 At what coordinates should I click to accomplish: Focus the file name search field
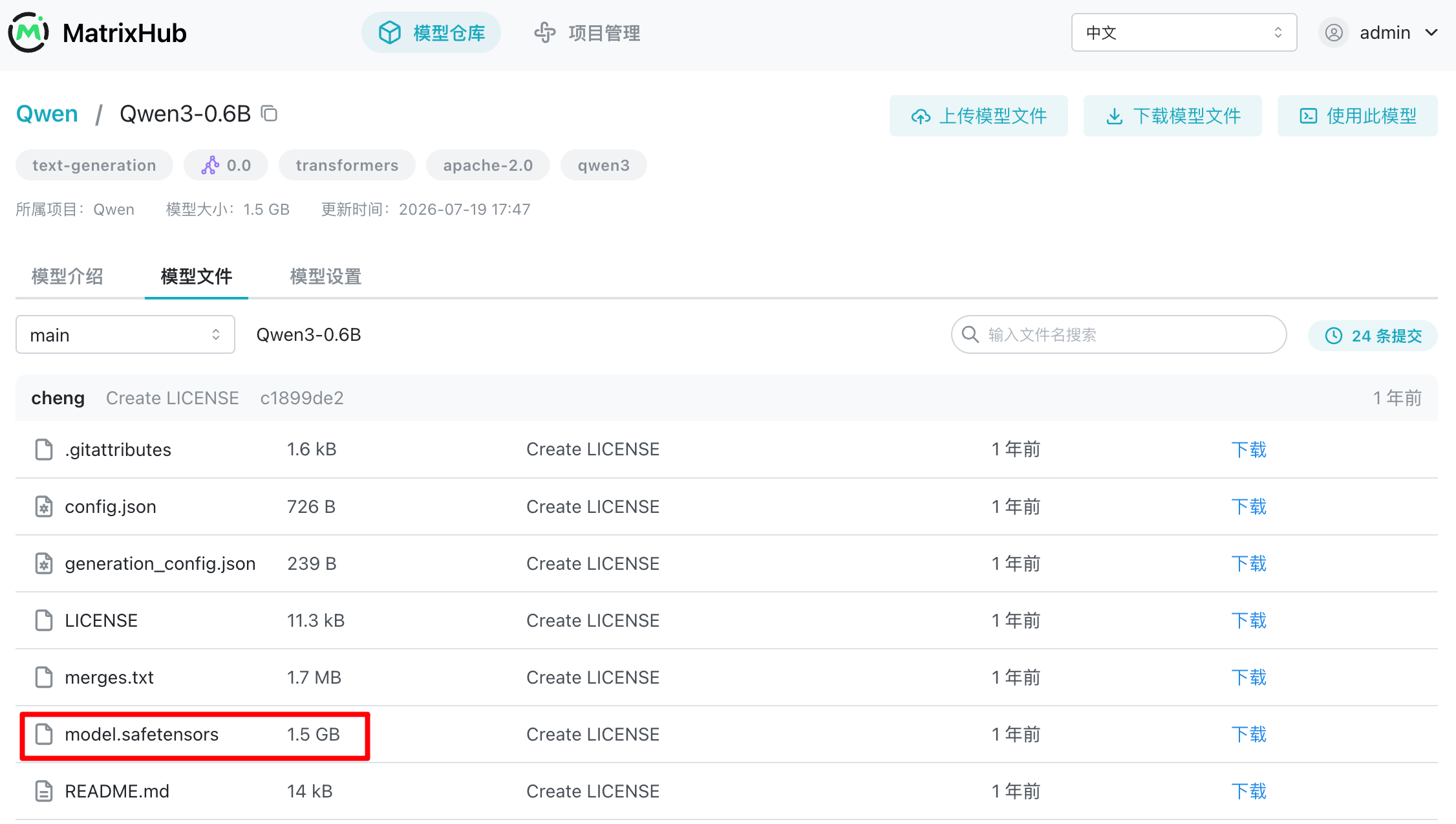[1119, 334]
